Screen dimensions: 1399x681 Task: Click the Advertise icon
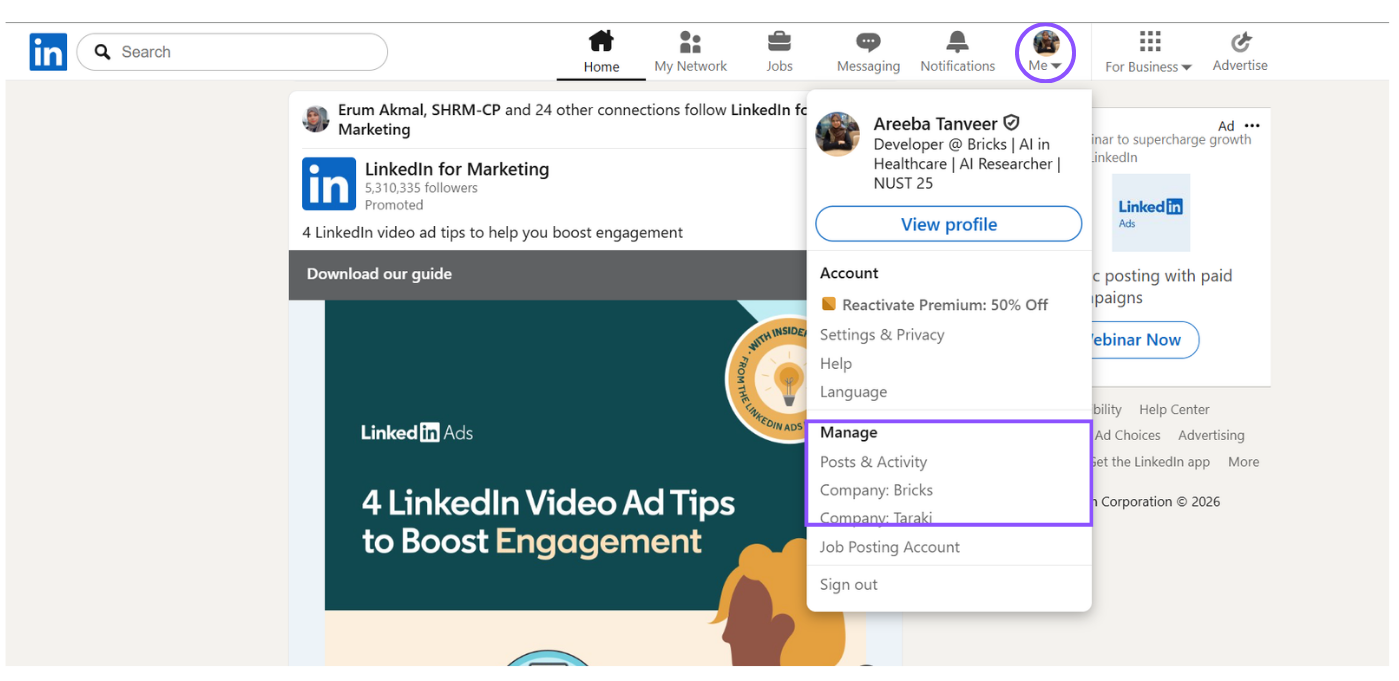(x=1240, y=42)
